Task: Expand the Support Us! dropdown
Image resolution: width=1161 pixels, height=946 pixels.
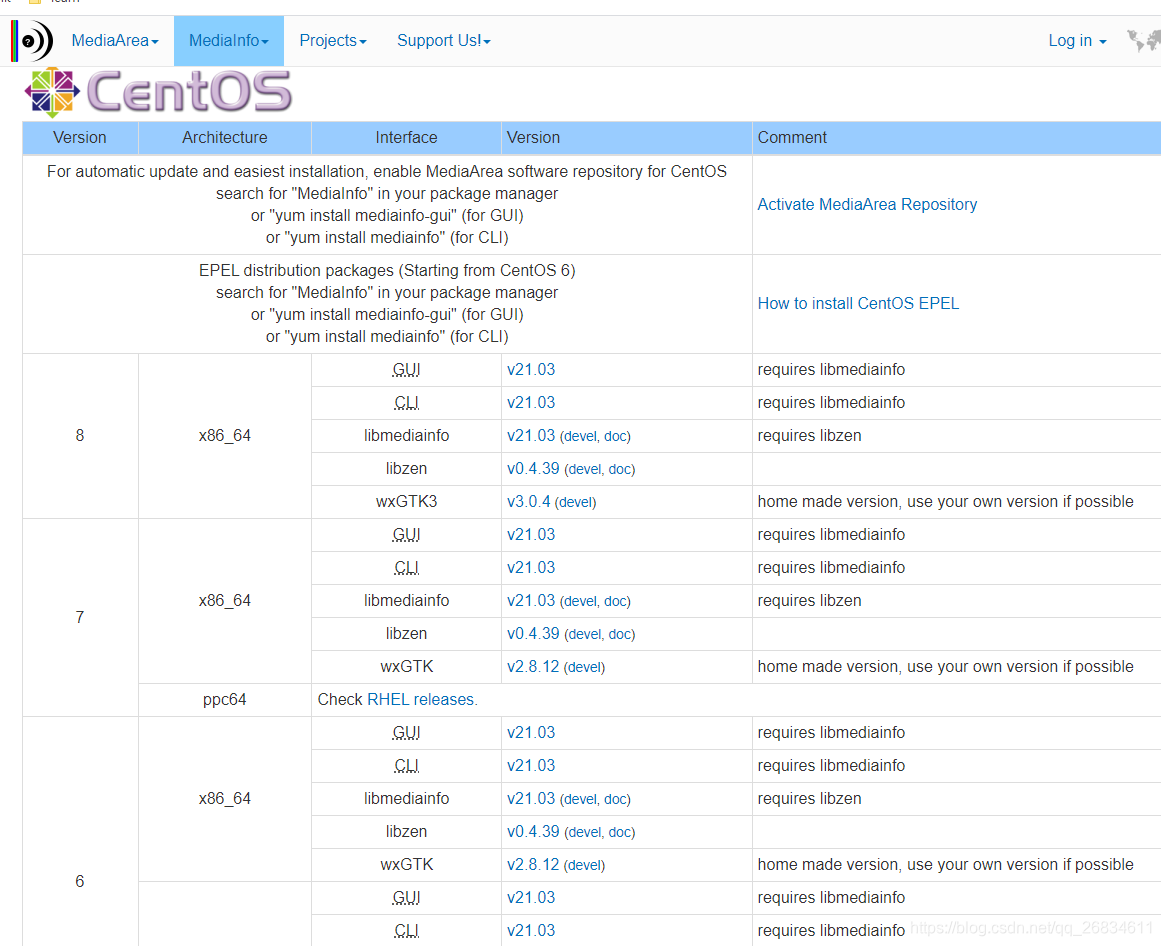Action: (x=443, y=41)
